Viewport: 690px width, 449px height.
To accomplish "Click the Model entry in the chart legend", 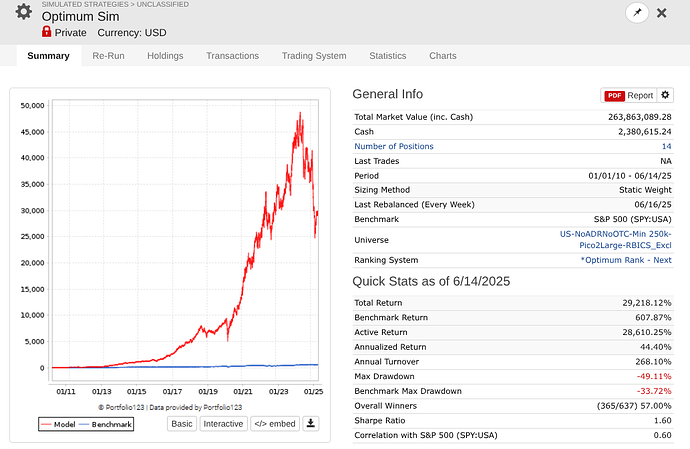I will [x=59, y=424].
